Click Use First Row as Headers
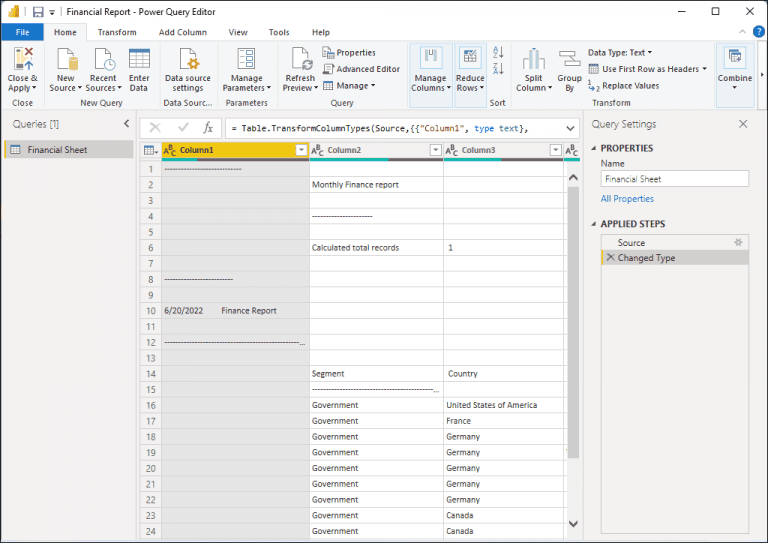This screenshot has height=543, width=768. coord(648,69)
